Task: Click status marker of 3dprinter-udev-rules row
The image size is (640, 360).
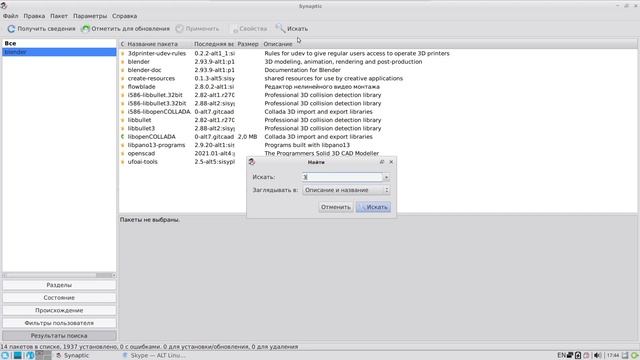Action: [x=122, y=53]
